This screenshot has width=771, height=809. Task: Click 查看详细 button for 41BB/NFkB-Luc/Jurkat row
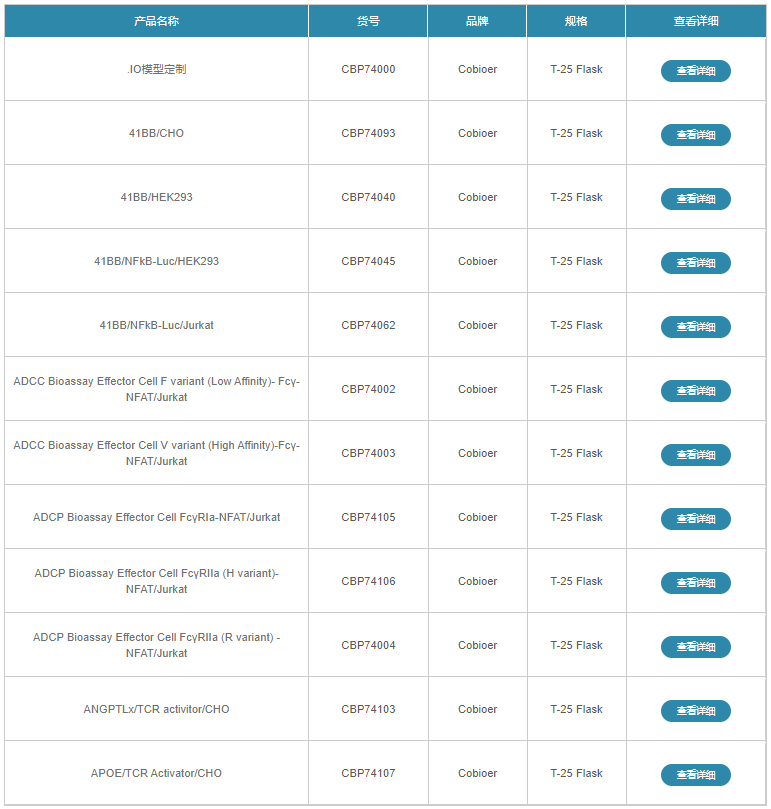(695, 327)
